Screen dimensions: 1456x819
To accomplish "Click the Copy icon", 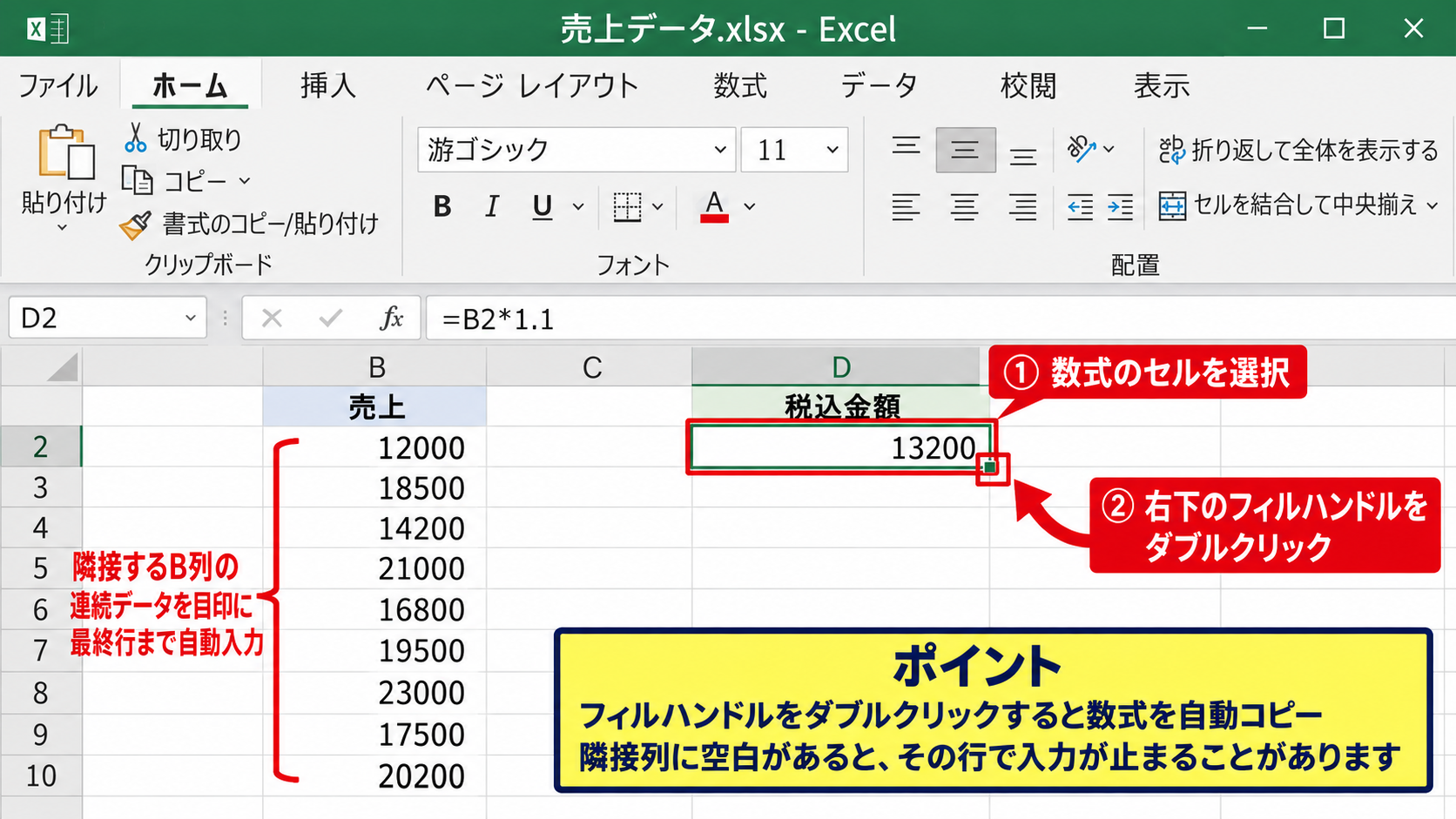I will [137, 180].
